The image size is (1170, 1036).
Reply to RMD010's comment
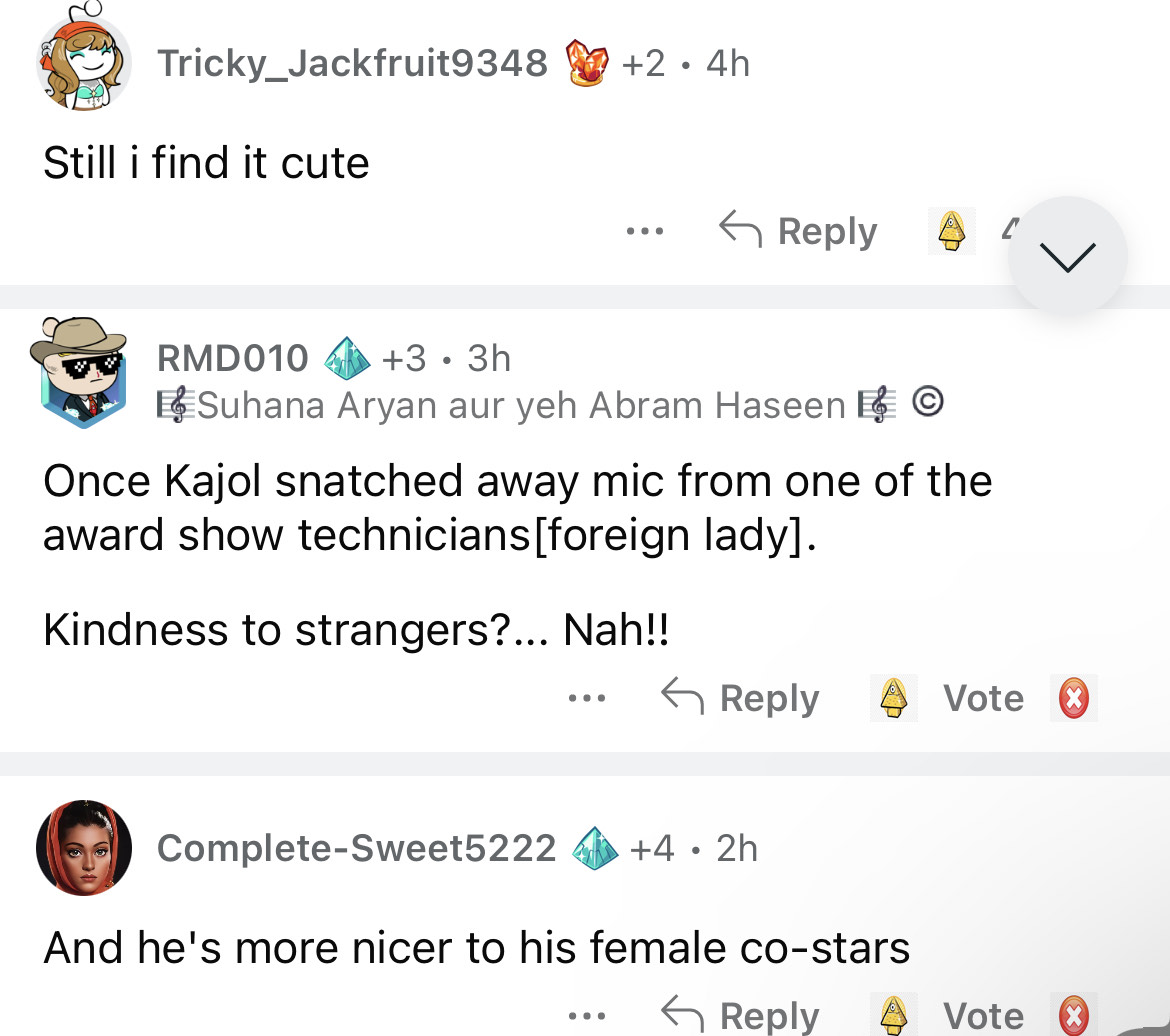point(741,698)
